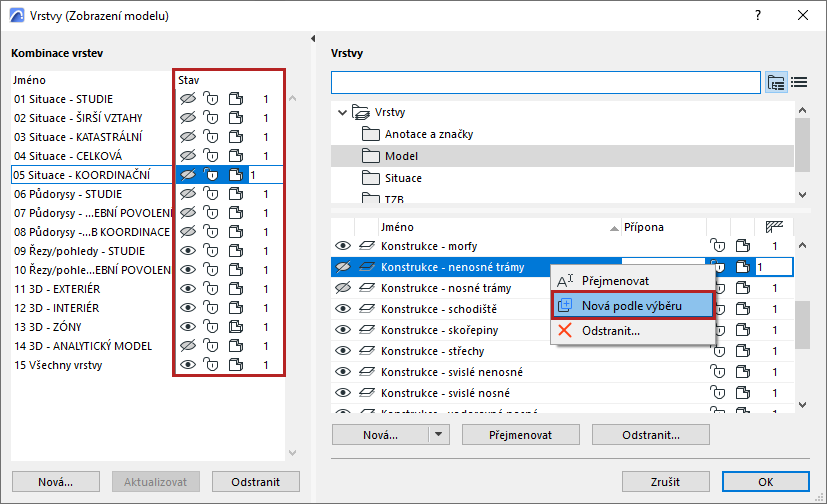Click the help question mark icon

tap(758, 15)
